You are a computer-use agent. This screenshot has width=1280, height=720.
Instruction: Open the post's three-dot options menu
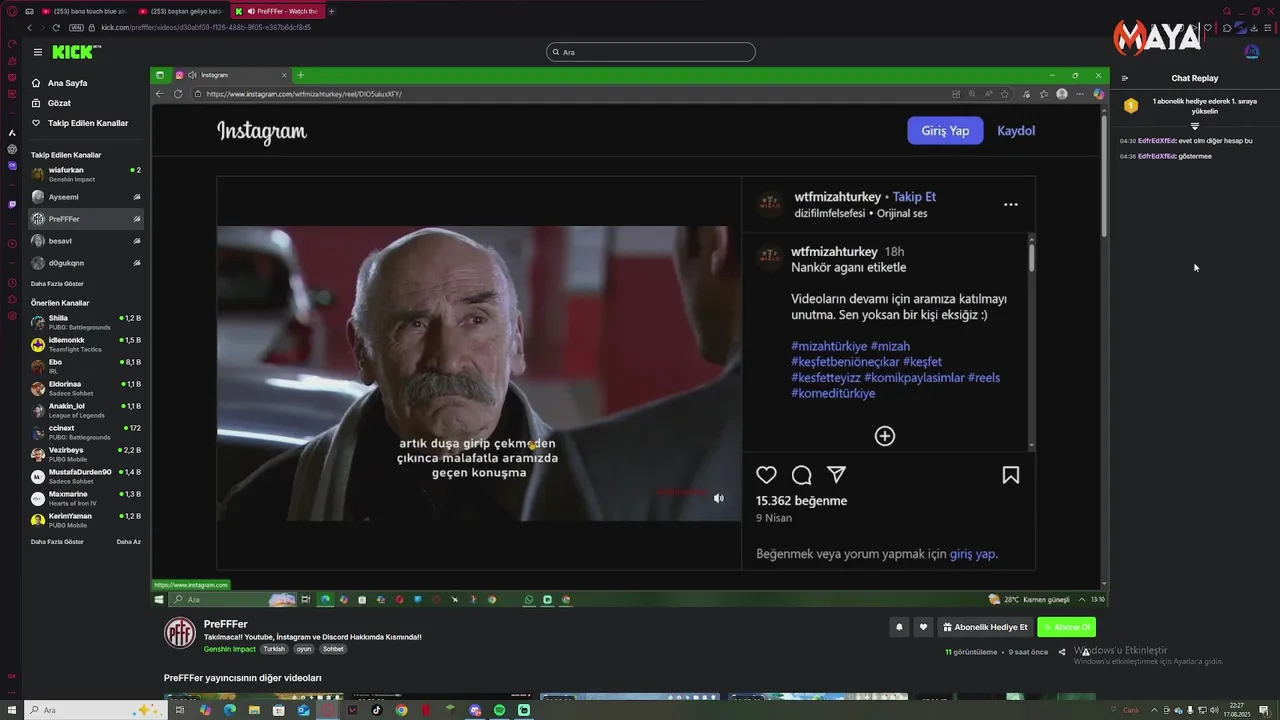click(1011, 204)
